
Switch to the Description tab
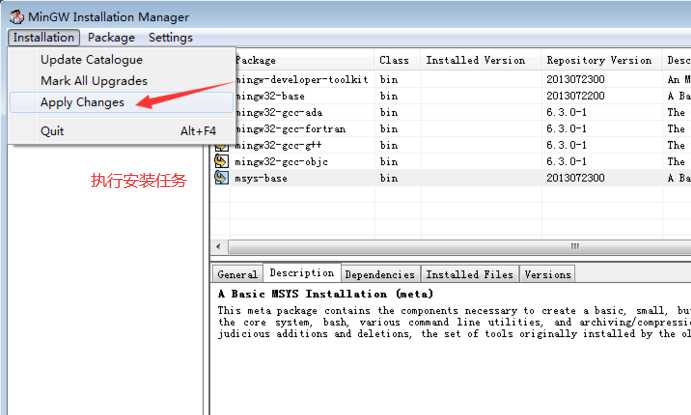[x=302, y=273]
